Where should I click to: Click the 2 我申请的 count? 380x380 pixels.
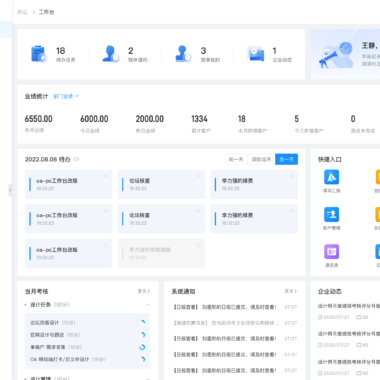click(131, 51)
